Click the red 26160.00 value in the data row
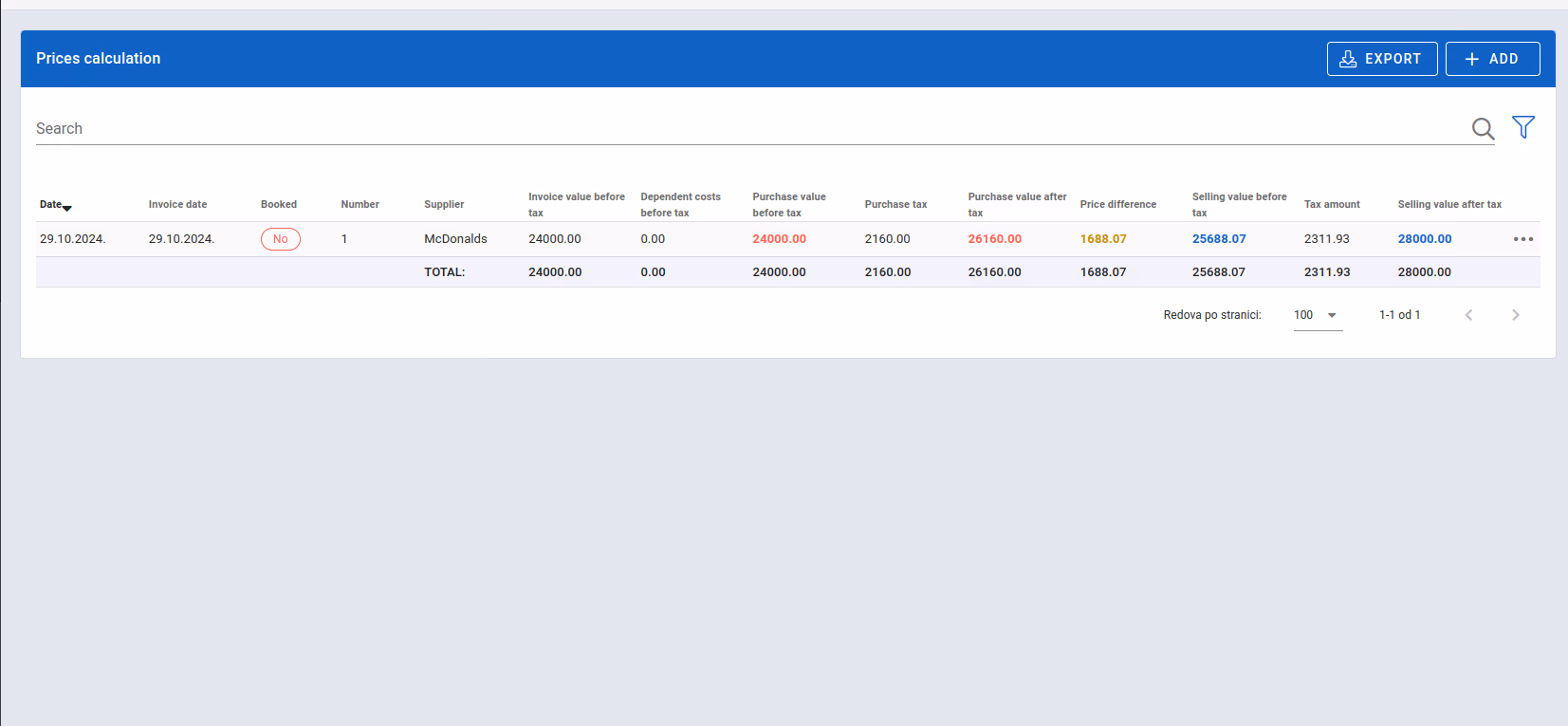The image size is (1568, 726). click(994, 239)
